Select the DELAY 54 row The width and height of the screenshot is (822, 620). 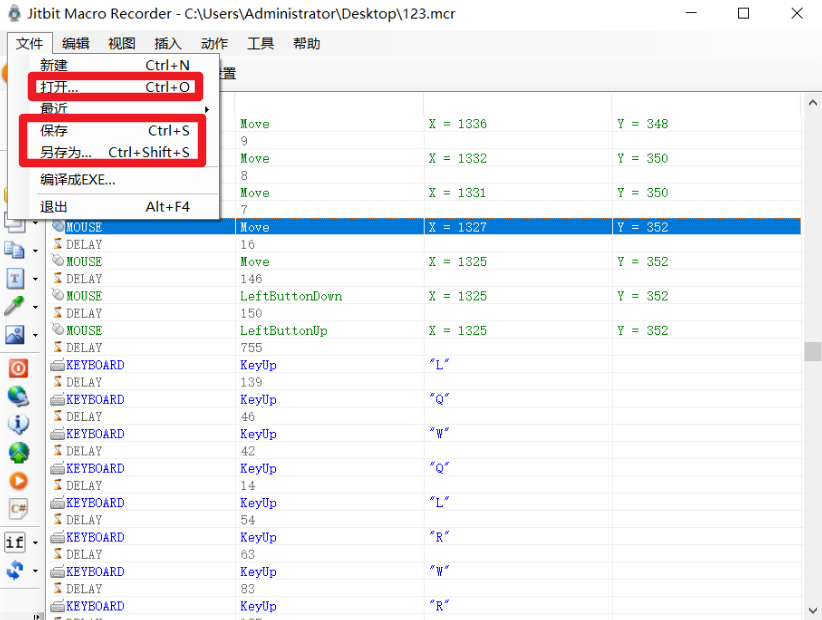[424, 520]
